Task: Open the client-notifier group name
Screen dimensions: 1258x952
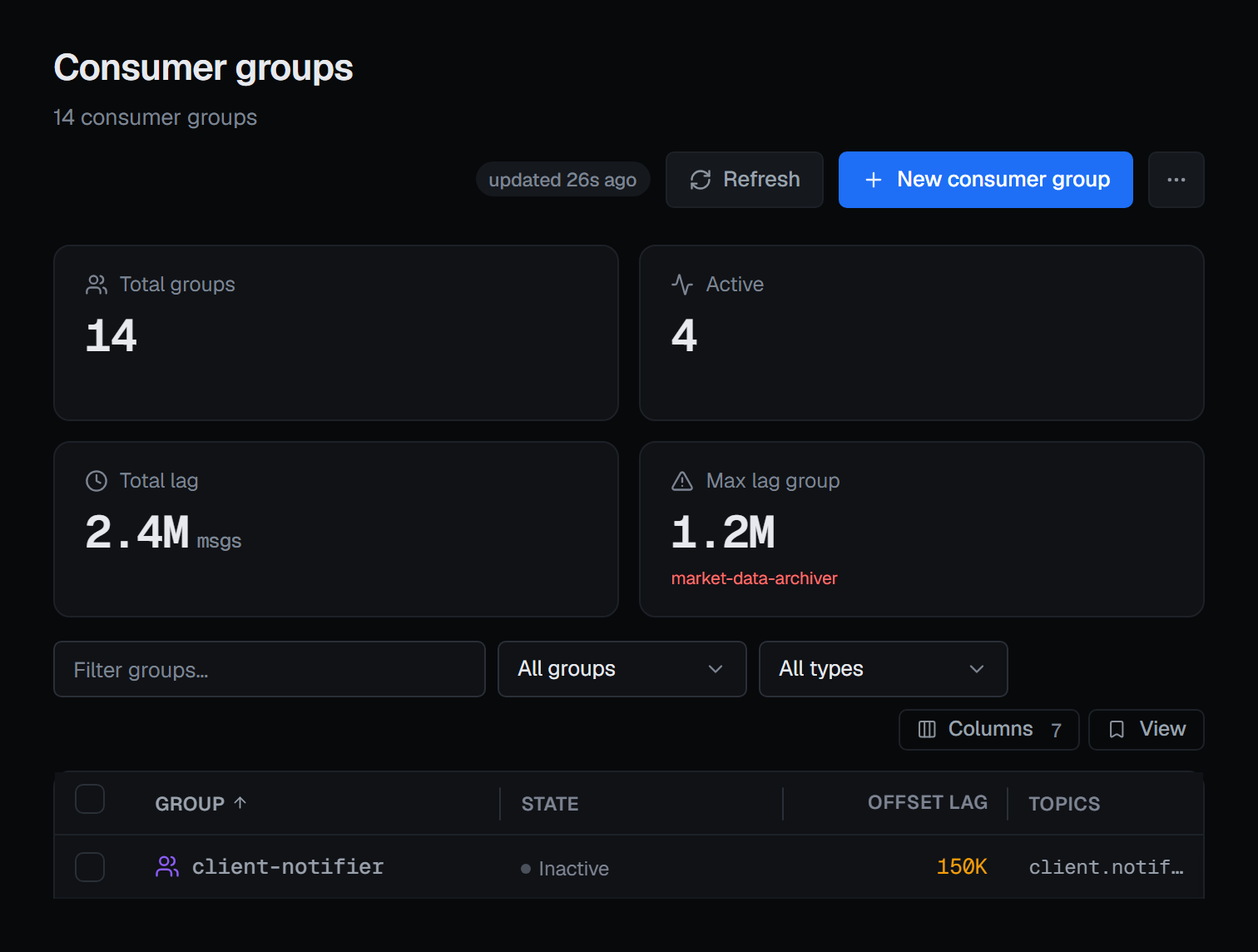Action: point(288,867)
